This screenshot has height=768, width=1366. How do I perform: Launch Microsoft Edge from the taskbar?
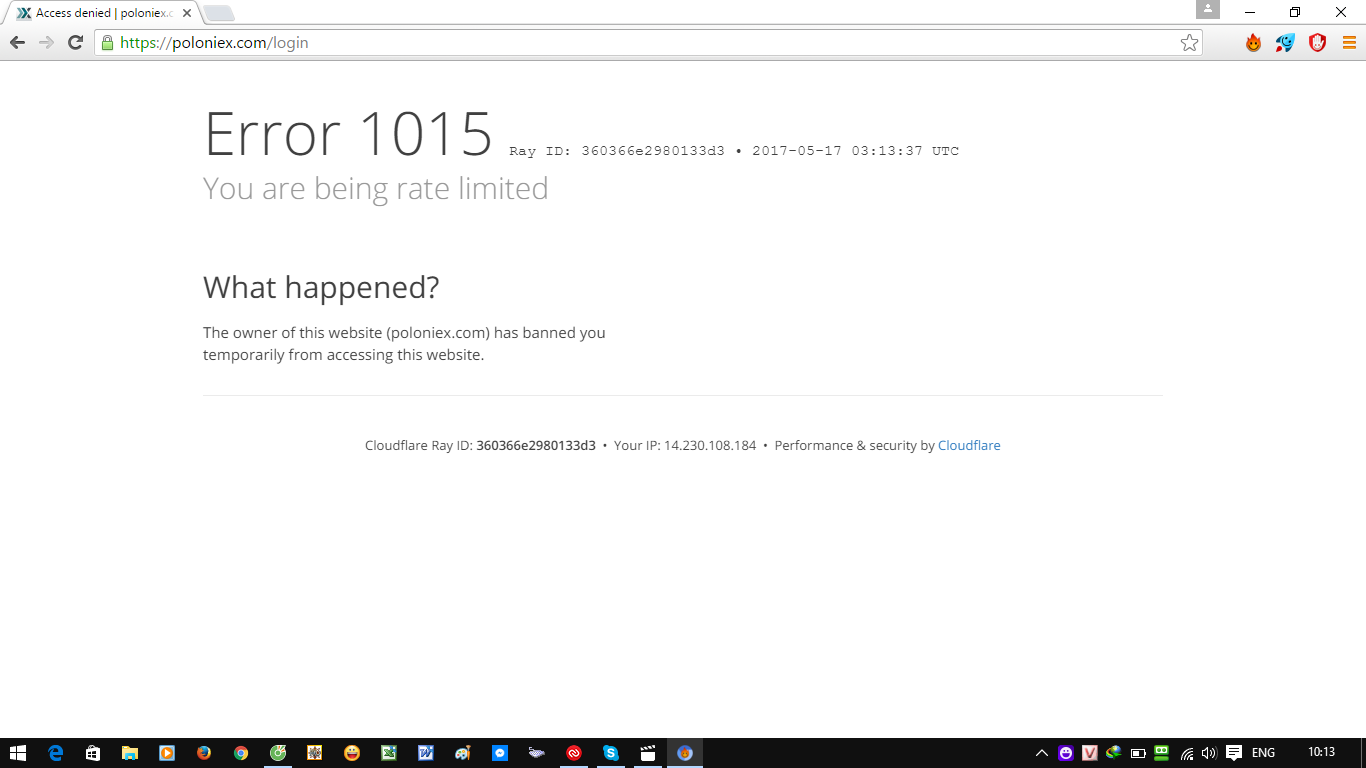pyautogui.click(x=56, y=753)
